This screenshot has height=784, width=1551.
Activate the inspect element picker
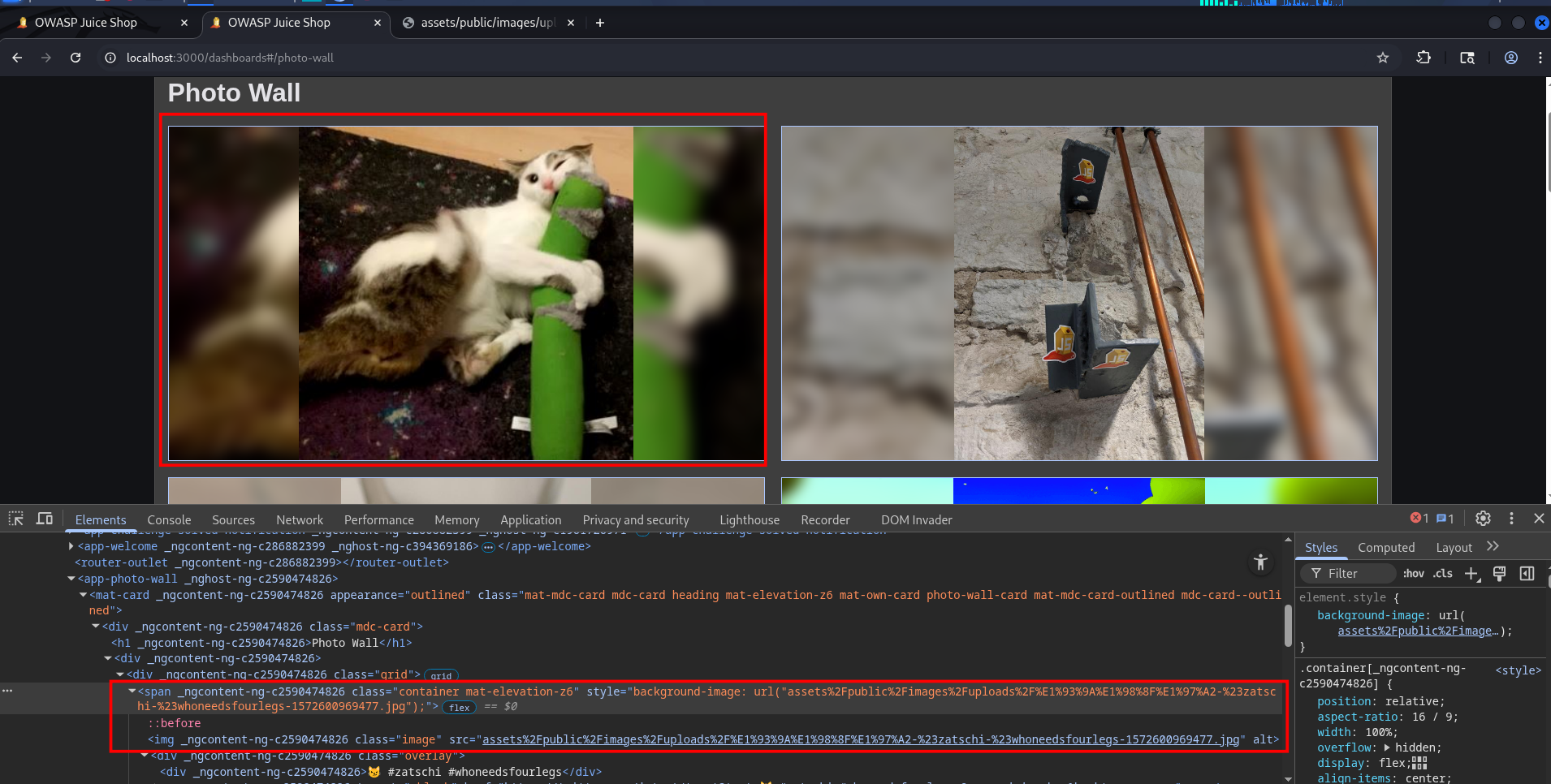[15, 519]
